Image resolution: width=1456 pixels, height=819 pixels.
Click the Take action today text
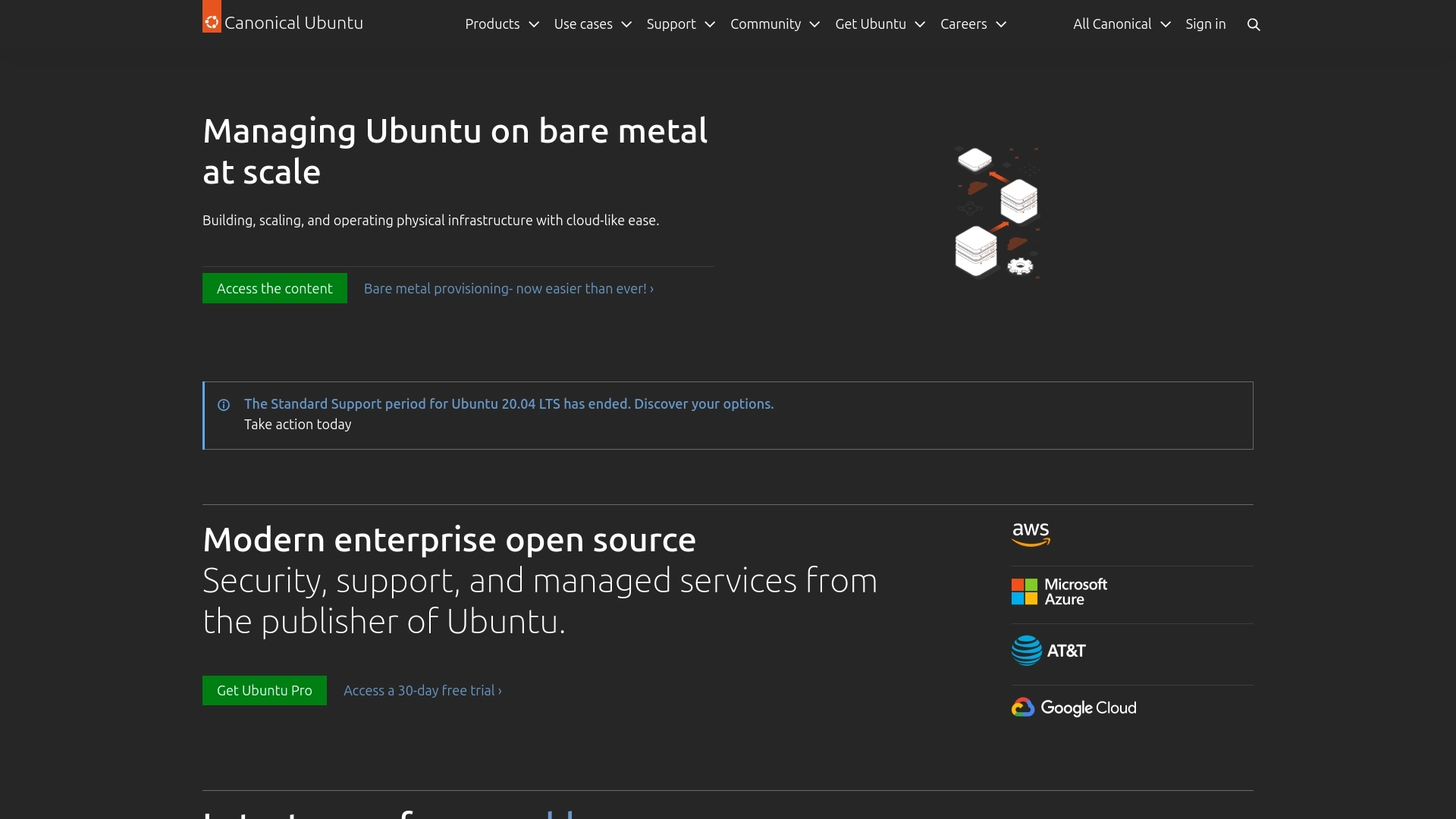(x=297, y=425)
